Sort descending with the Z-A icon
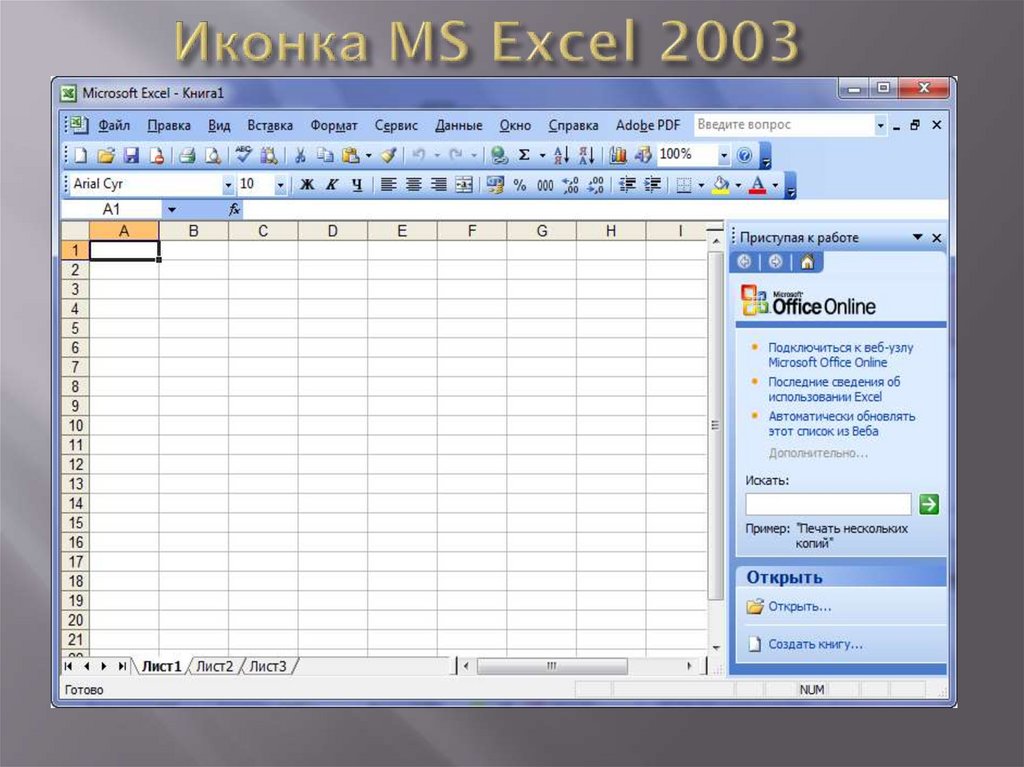Screen dimensions: 1024x767 [x=586, y=155]
